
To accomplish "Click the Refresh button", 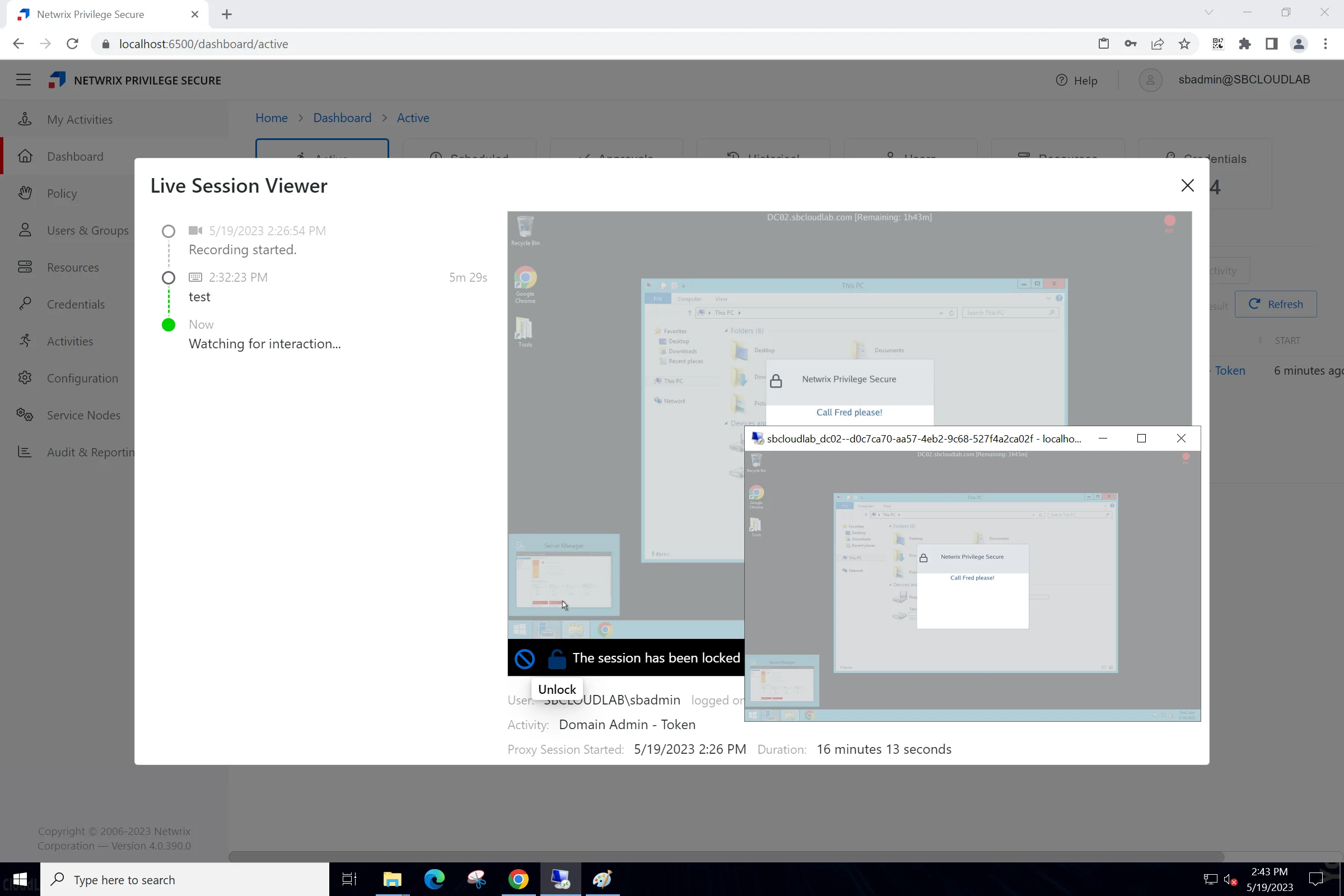I will click(x=1276, y=304).
